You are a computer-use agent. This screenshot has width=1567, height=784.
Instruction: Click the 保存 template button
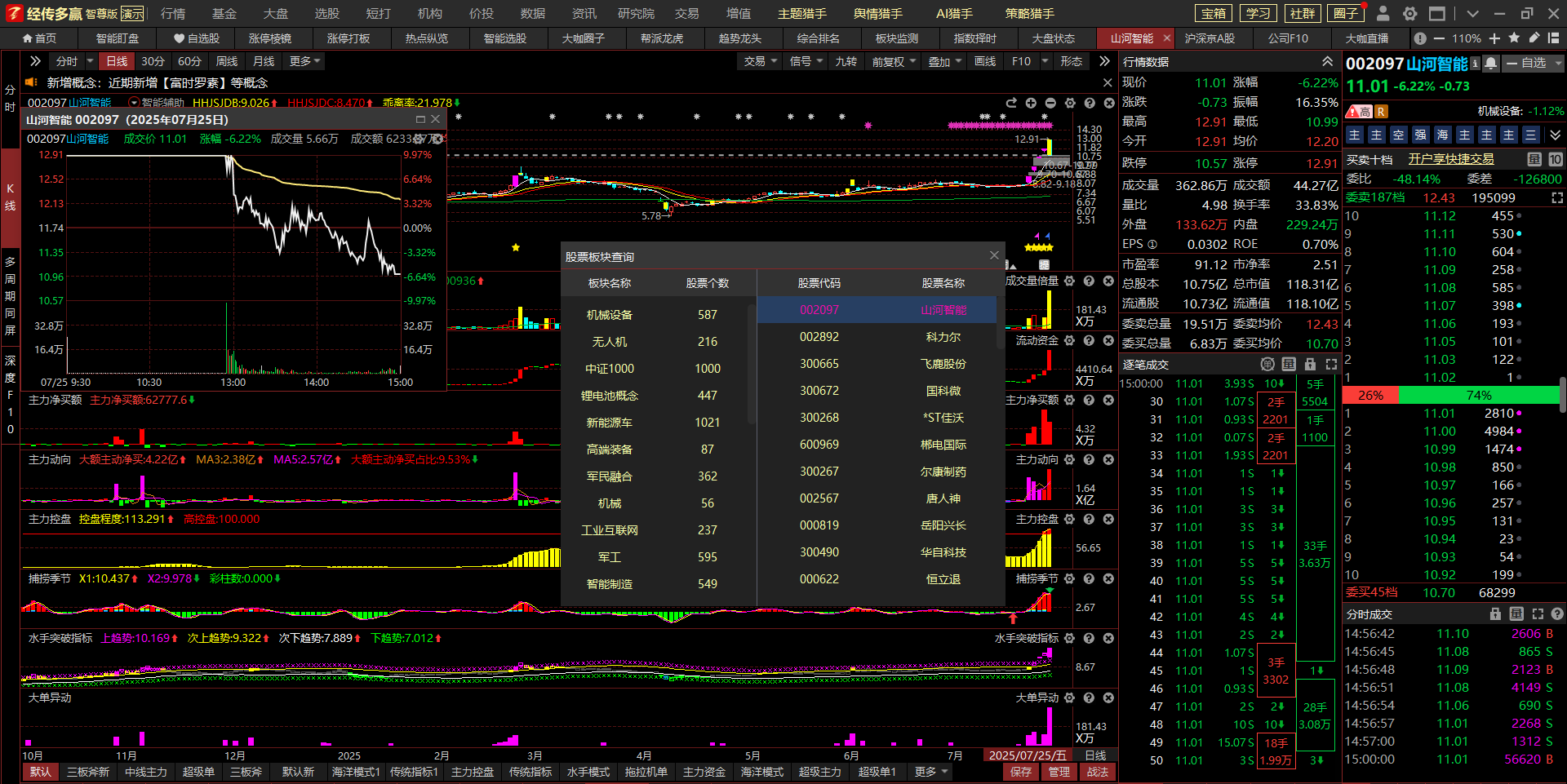coord(1021,772)
